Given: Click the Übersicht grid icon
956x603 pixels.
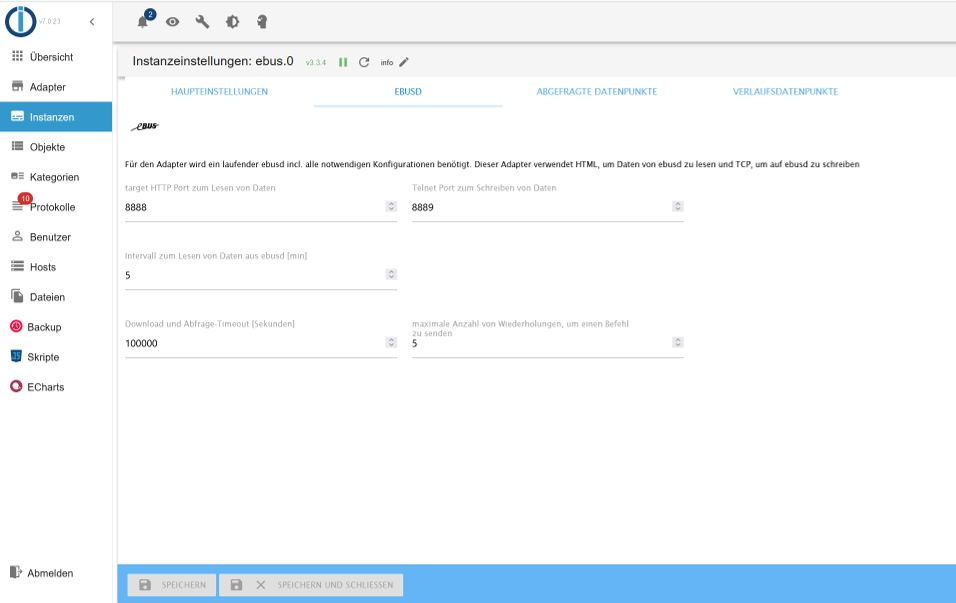Looking at the screenshot, I should (x=17, y=56).
